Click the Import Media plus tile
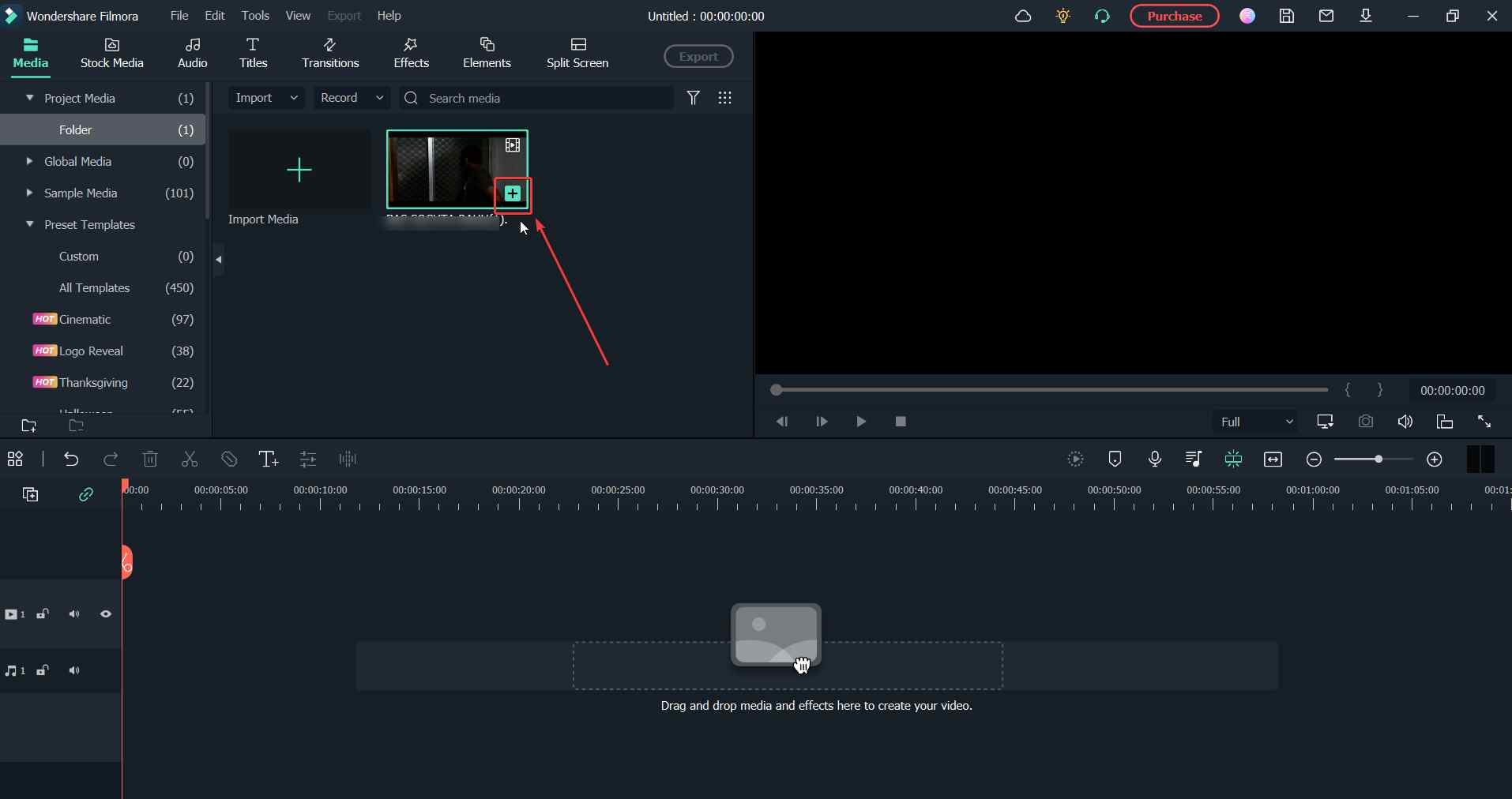 (299, 170)
